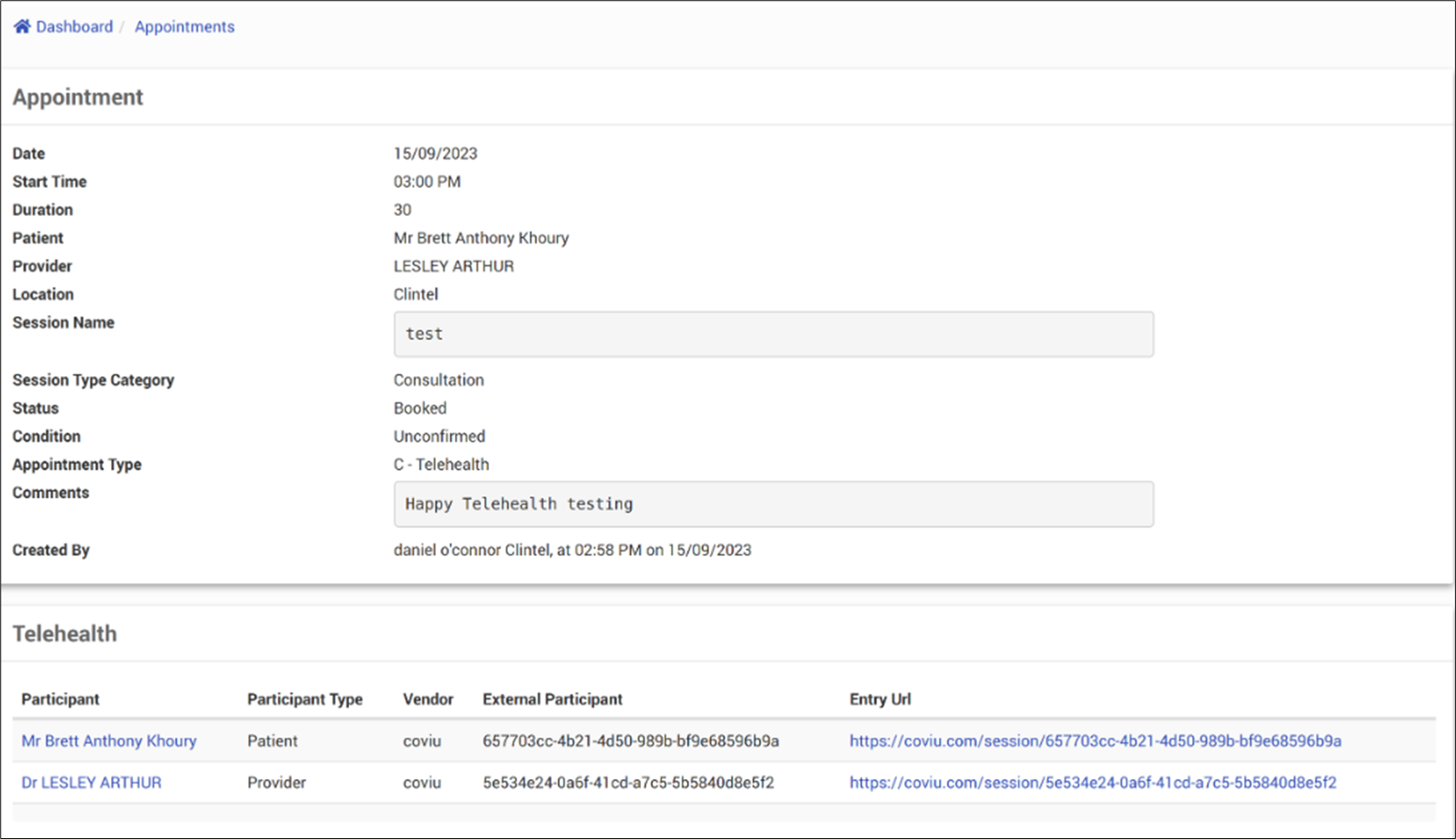Click the Participant Type column header
The height and width of the screenshot is (839, 1456).
305,699
